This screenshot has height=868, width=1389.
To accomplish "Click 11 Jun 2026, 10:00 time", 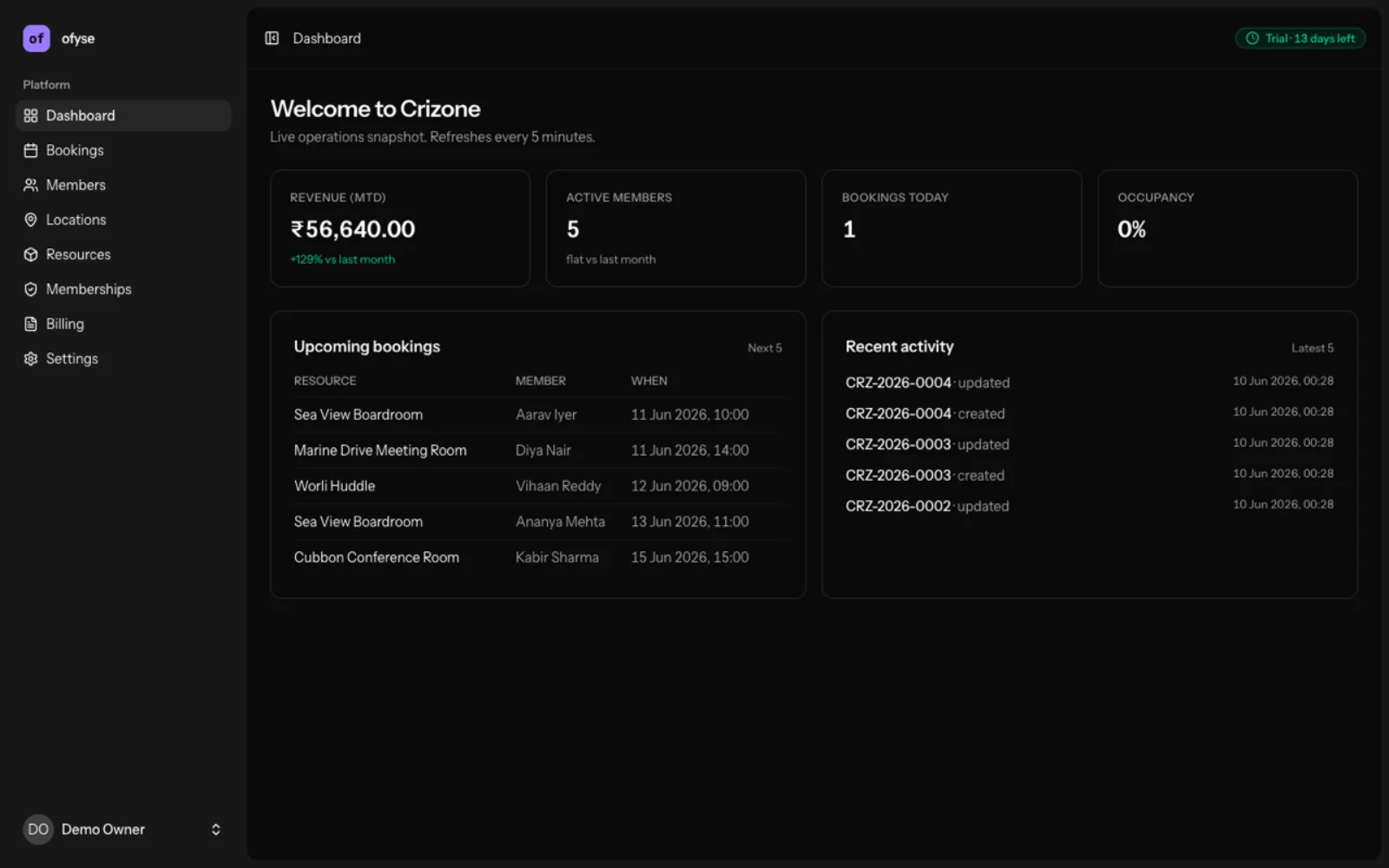I will tap(690, 415).
